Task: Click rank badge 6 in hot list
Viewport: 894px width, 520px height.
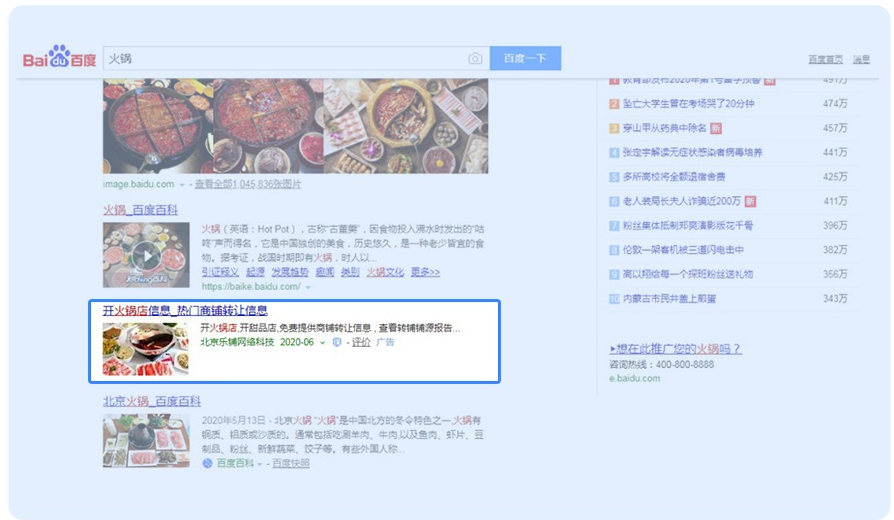Action: pyautogui.click(x=614, y=201)
